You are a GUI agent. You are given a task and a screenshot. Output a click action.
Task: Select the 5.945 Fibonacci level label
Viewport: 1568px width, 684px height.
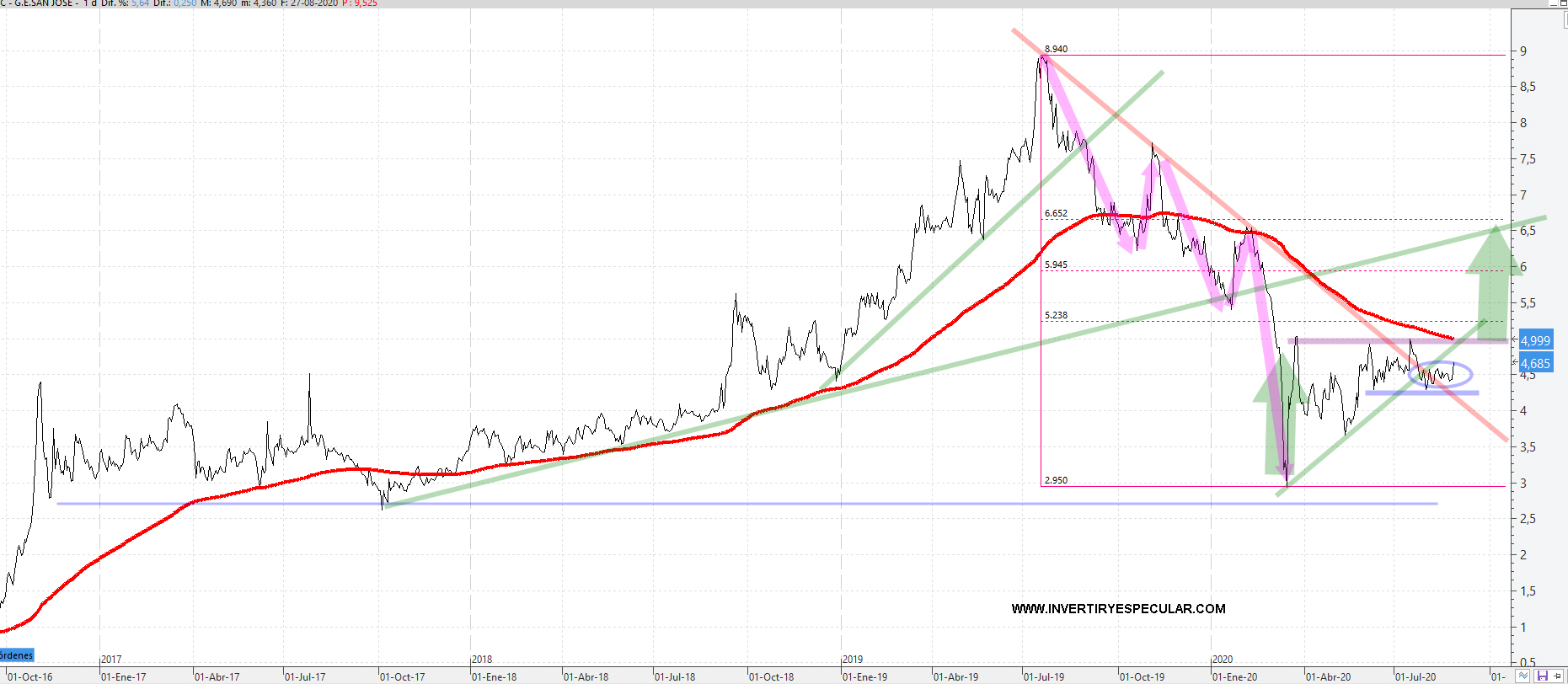[x=1056, y=265]
